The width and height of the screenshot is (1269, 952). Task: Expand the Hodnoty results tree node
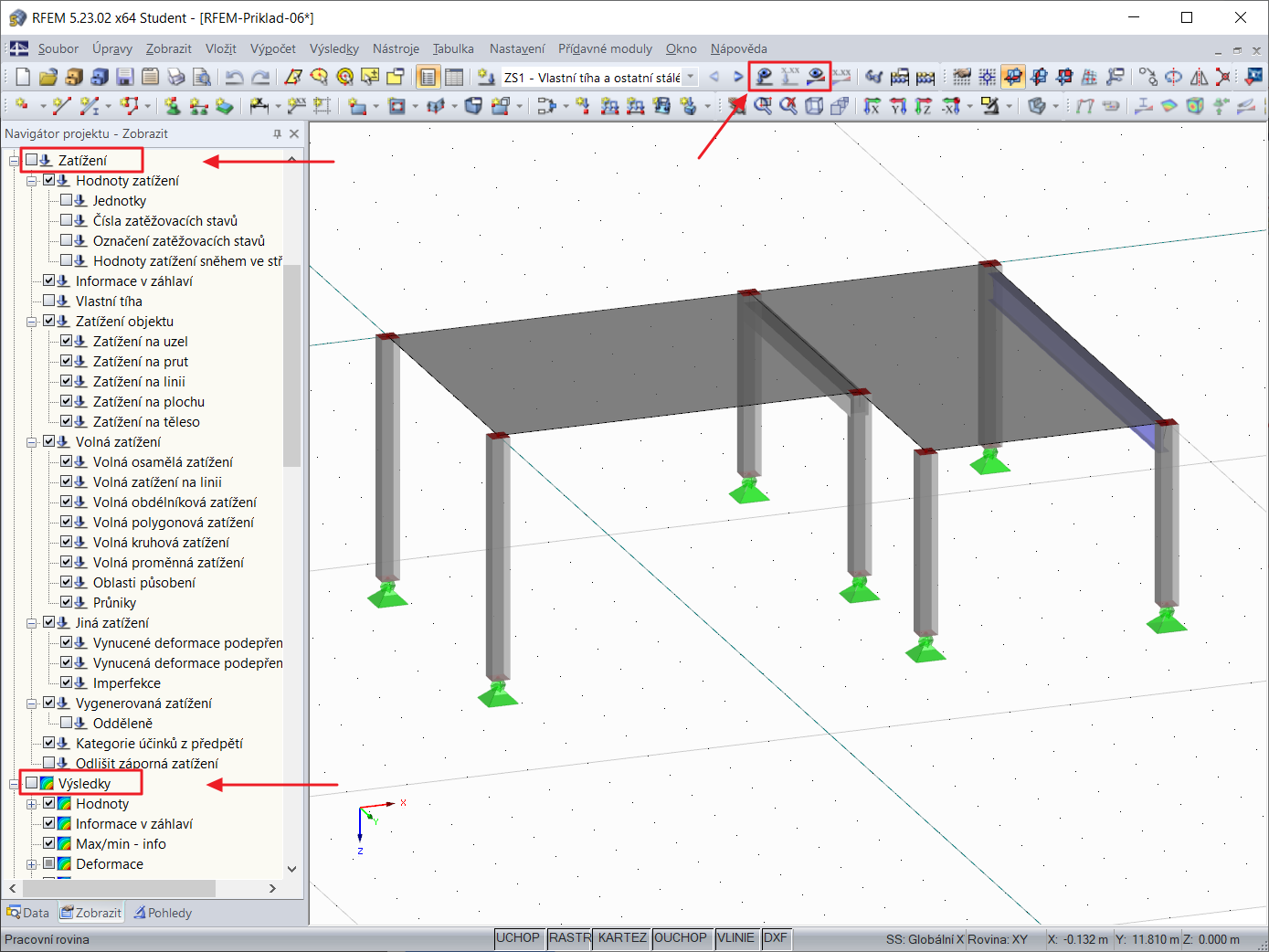[x=32, y=804]
